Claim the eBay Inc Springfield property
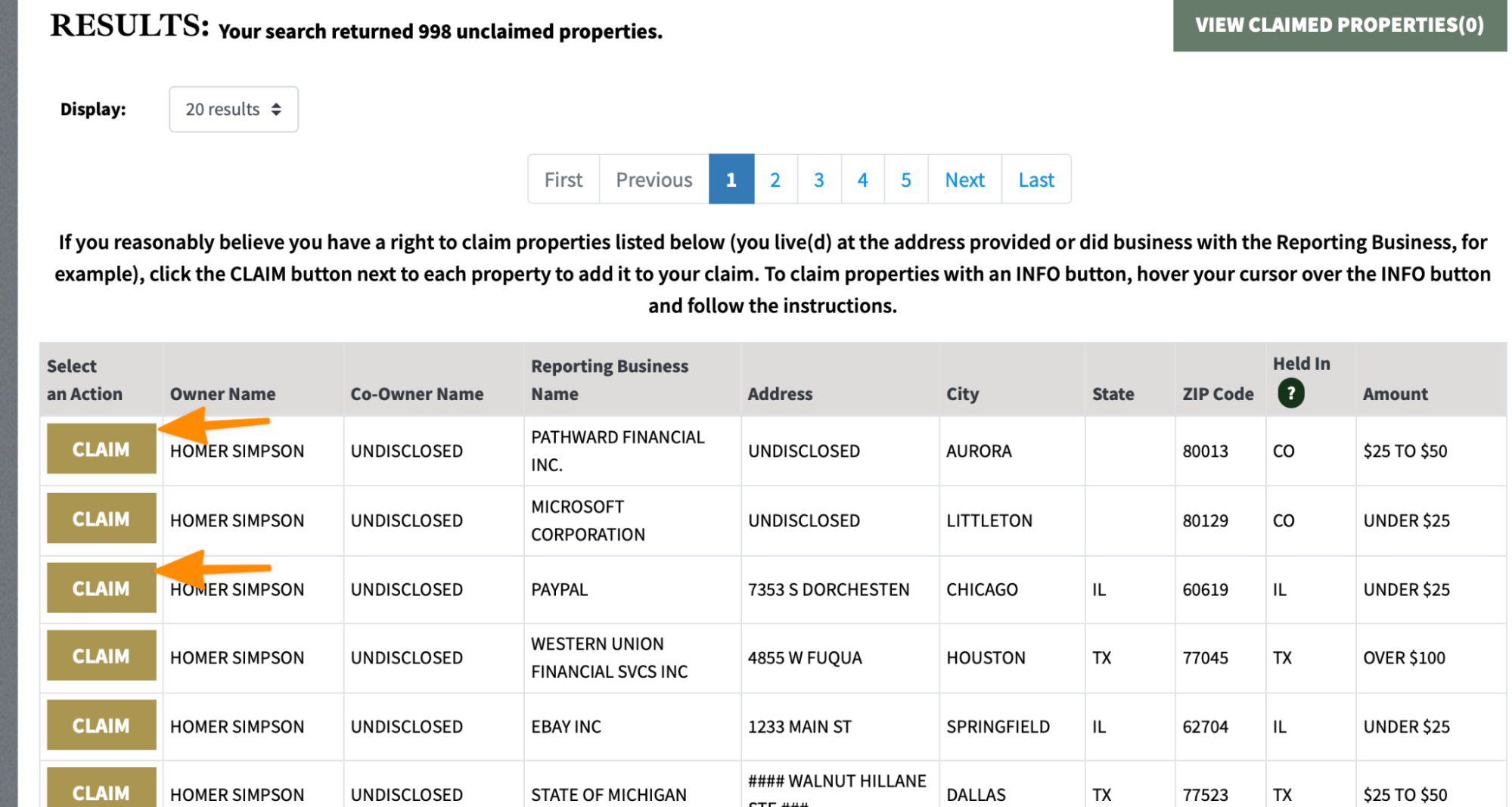This screenshot has height=807, width=1512. 101,725
